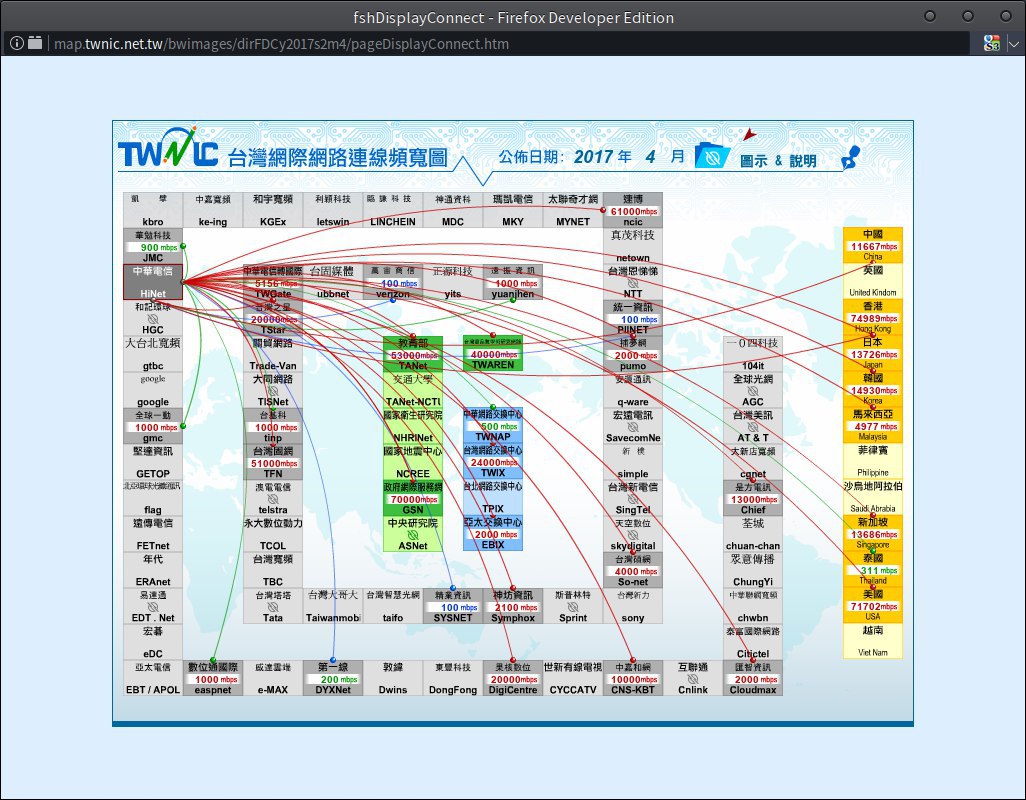The image size is (1026, 800).
Task: Click the TWNIC logo
Action: click(168, 148)
